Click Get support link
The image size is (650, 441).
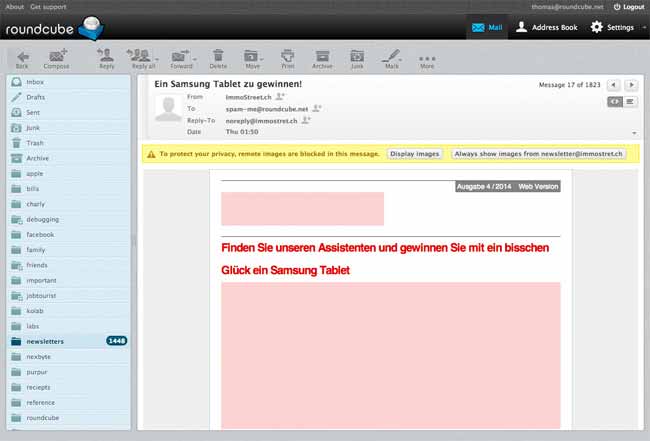point(48,7)
